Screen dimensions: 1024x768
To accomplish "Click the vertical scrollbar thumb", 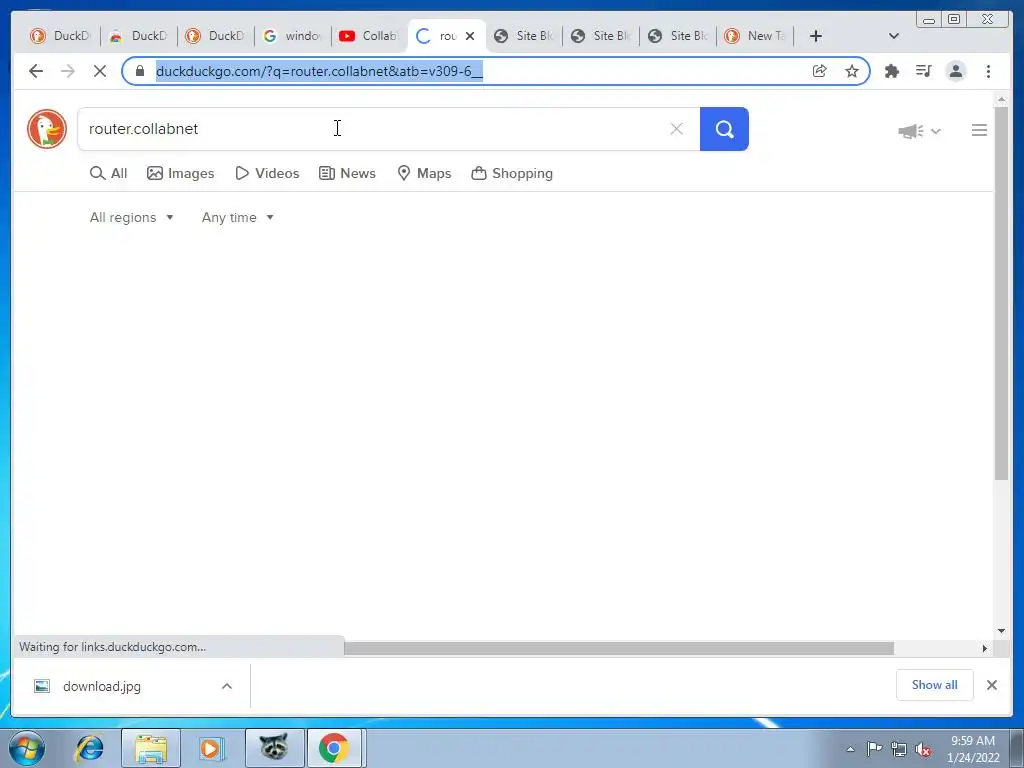I will click(1001, 293).
